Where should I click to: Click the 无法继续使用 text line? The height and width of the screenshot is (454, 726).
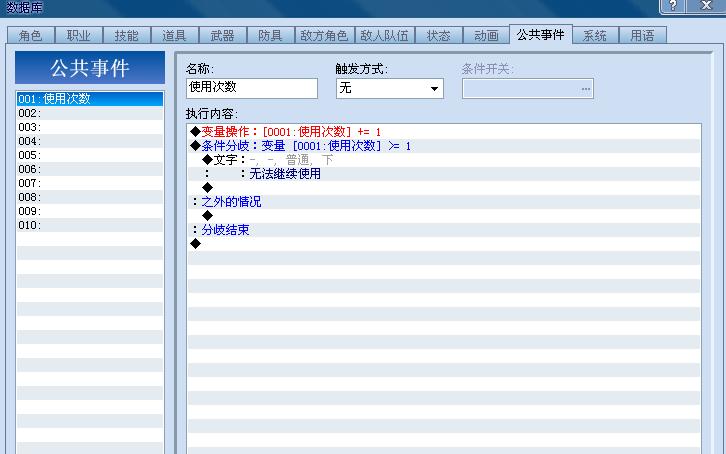[x=444, y=174]
